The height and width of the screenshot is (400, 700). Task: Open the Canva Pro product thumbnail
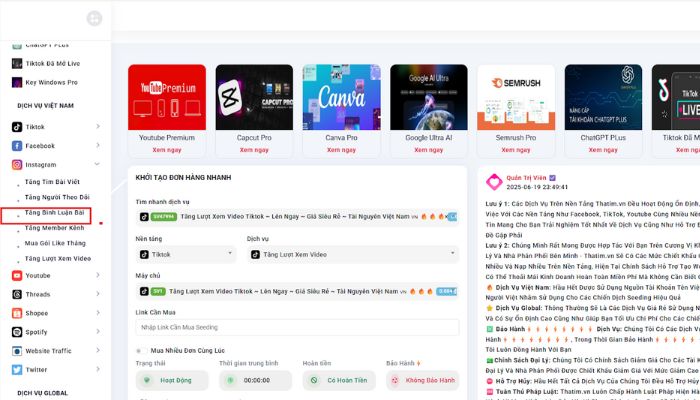pos(342,97)
